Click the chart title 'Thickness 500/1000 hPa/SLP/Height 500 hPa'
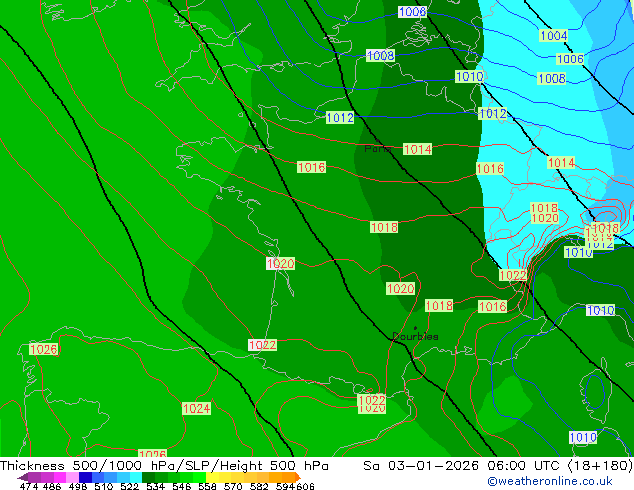 164,466
